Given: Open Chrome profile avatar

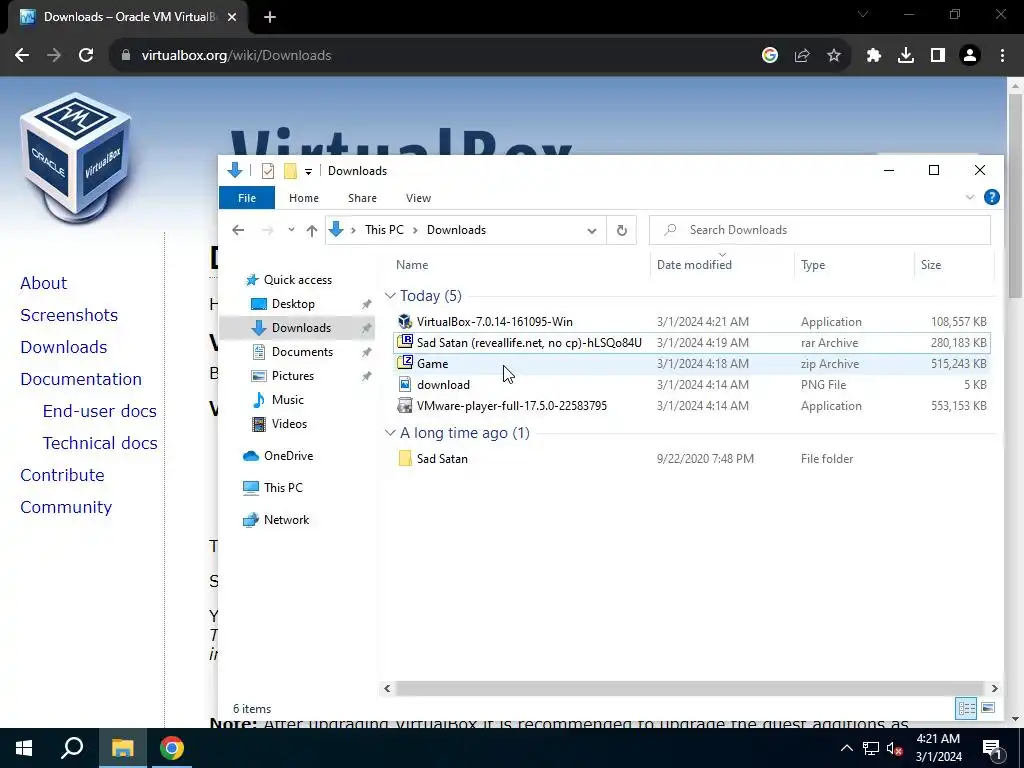Looking at the screenshot, I should pos(970,56).
